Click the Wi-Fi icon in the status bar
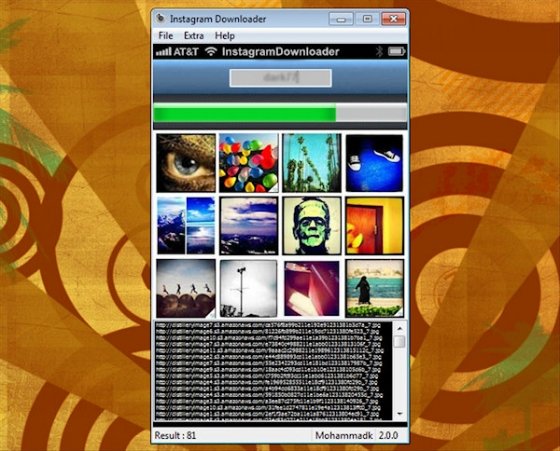This screenshot has width=560, height=451. [x=211, y=52]
